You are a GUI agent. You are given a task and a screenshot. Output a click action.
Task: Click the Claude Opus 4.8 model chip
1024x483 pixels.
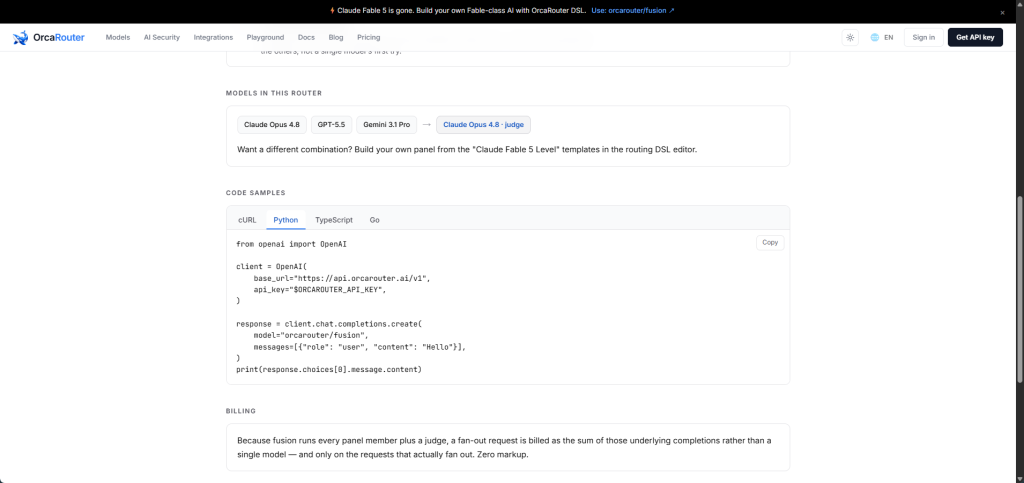tap(272, 125)
